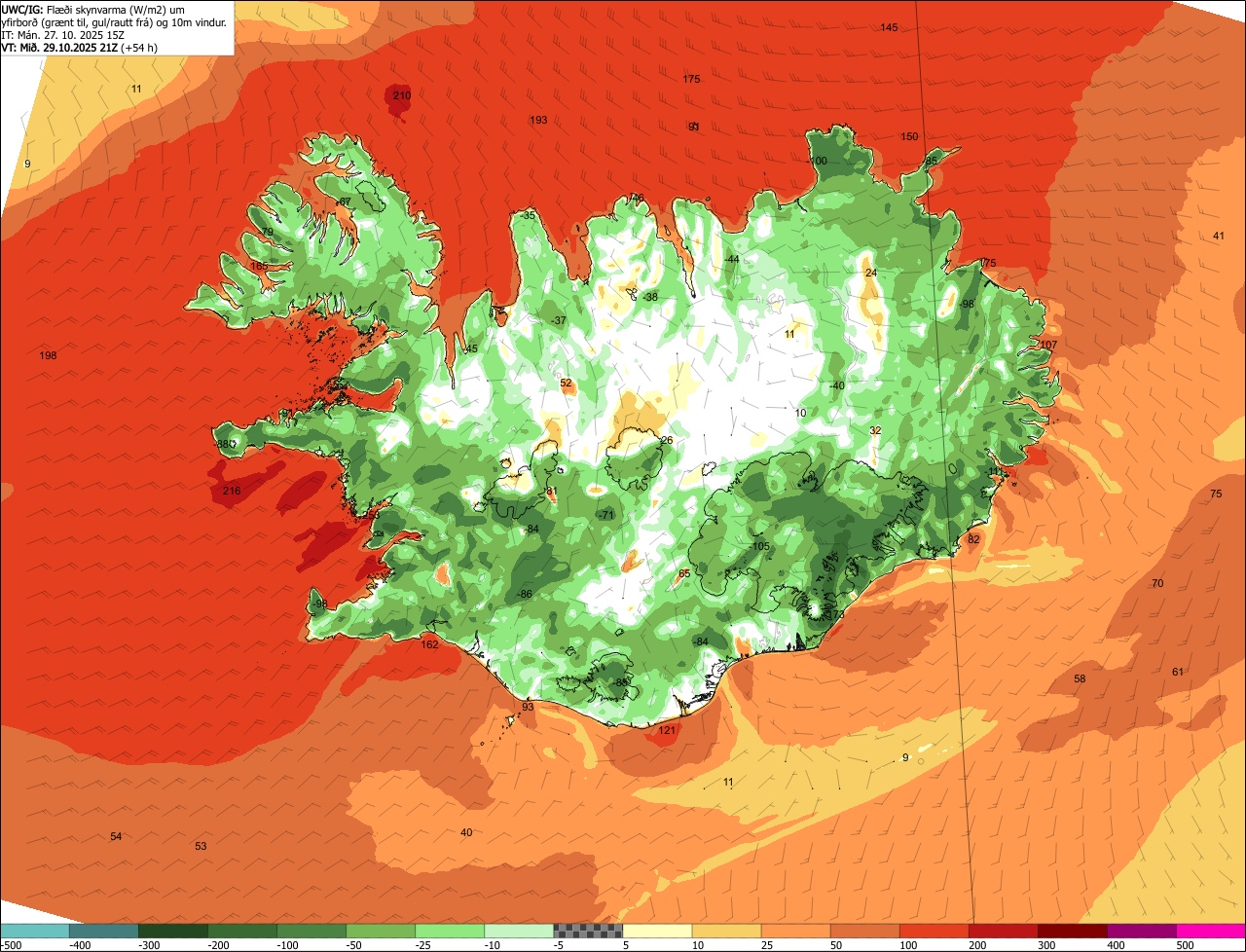
Task: Click the map value 150
Action: [909, 136]
